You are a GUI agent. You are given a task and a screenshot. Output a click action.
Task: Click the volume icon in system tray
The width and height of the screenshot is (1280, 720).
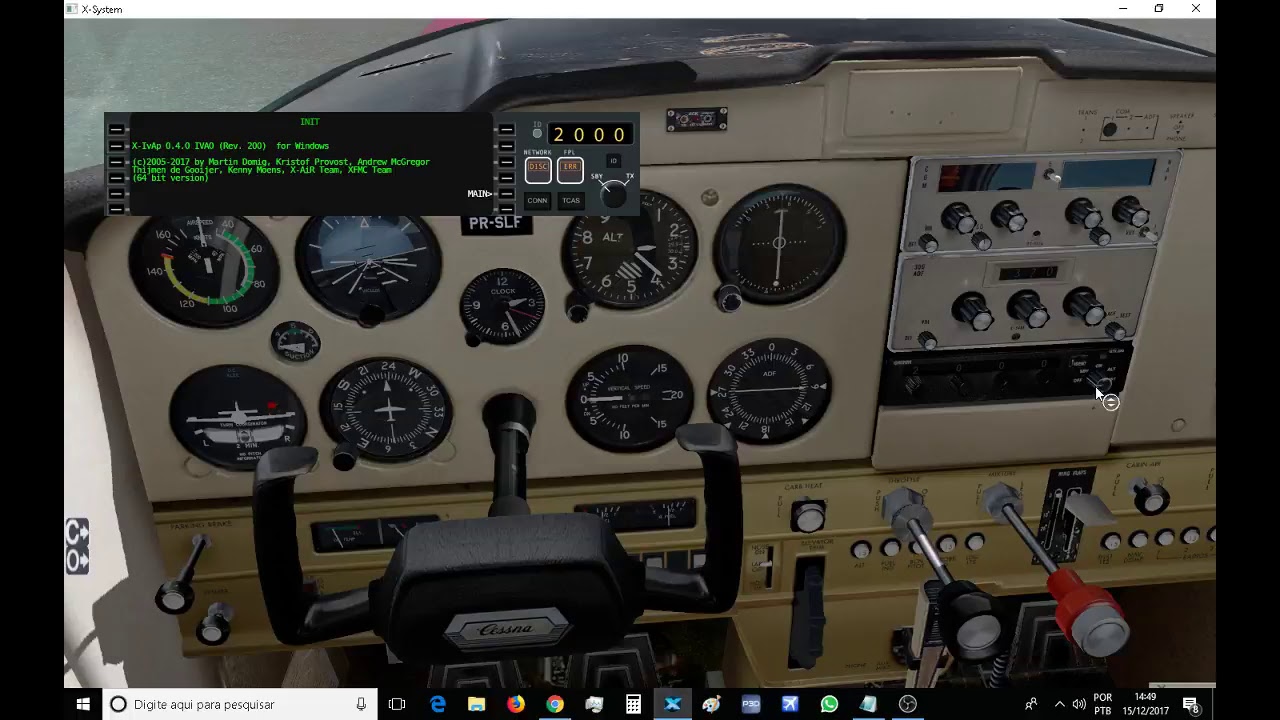(x=1079, y=704)
